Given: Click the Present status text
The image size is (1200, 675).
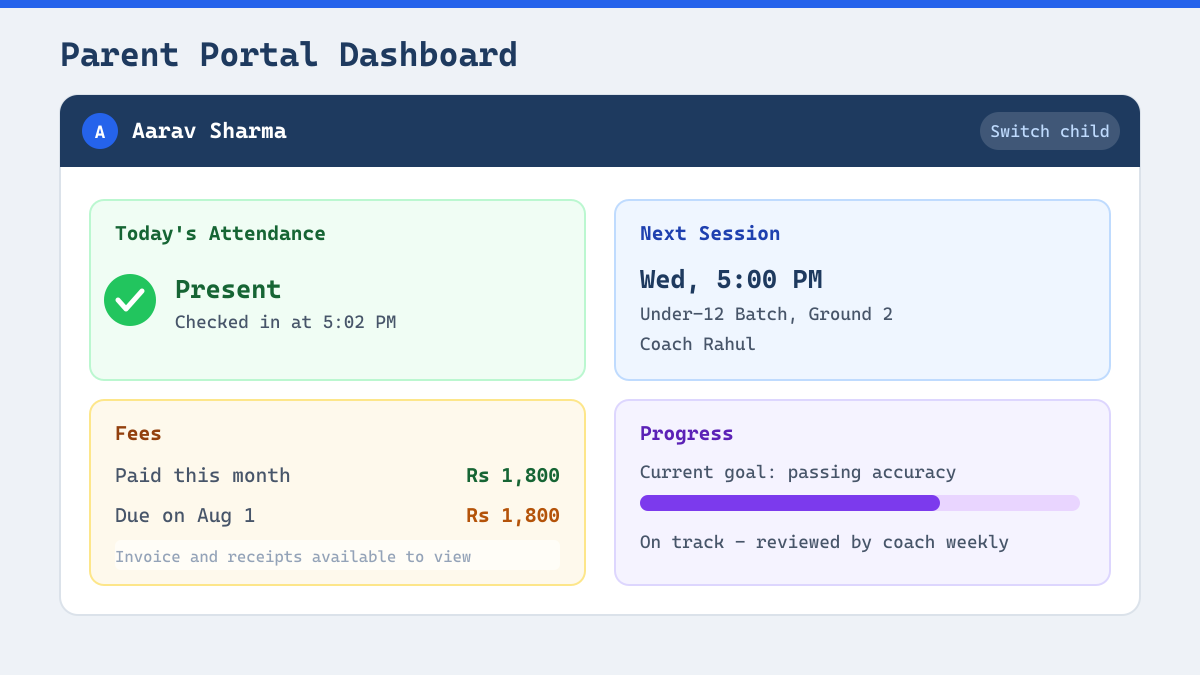Looking at the screenshot, I should point(228,289).
